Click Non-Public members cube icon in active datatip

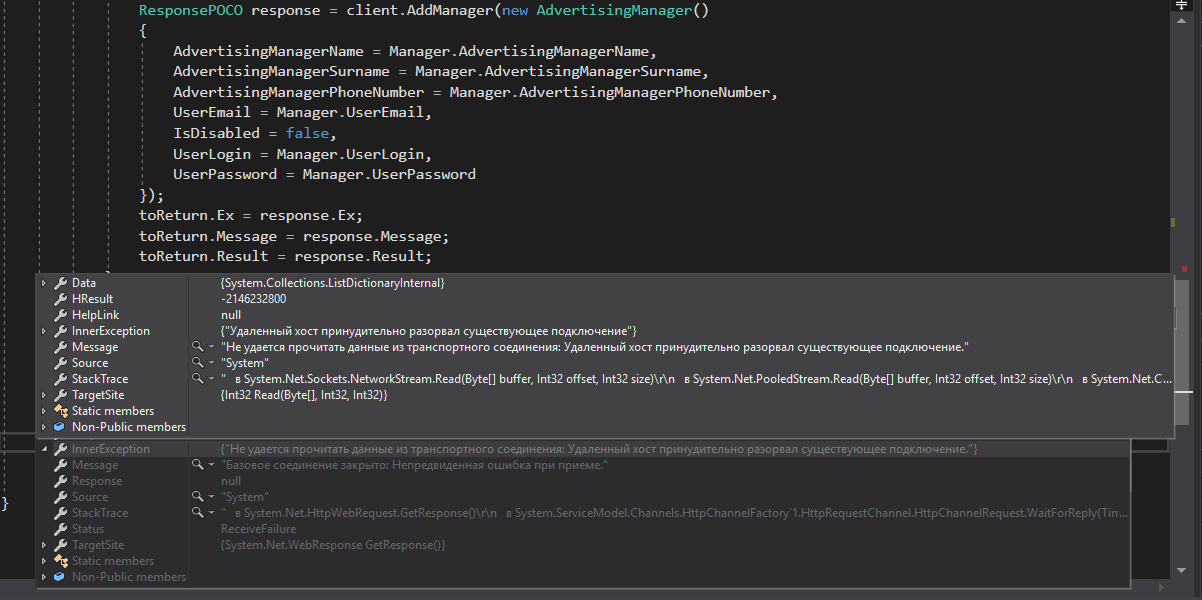pos(60,427)
